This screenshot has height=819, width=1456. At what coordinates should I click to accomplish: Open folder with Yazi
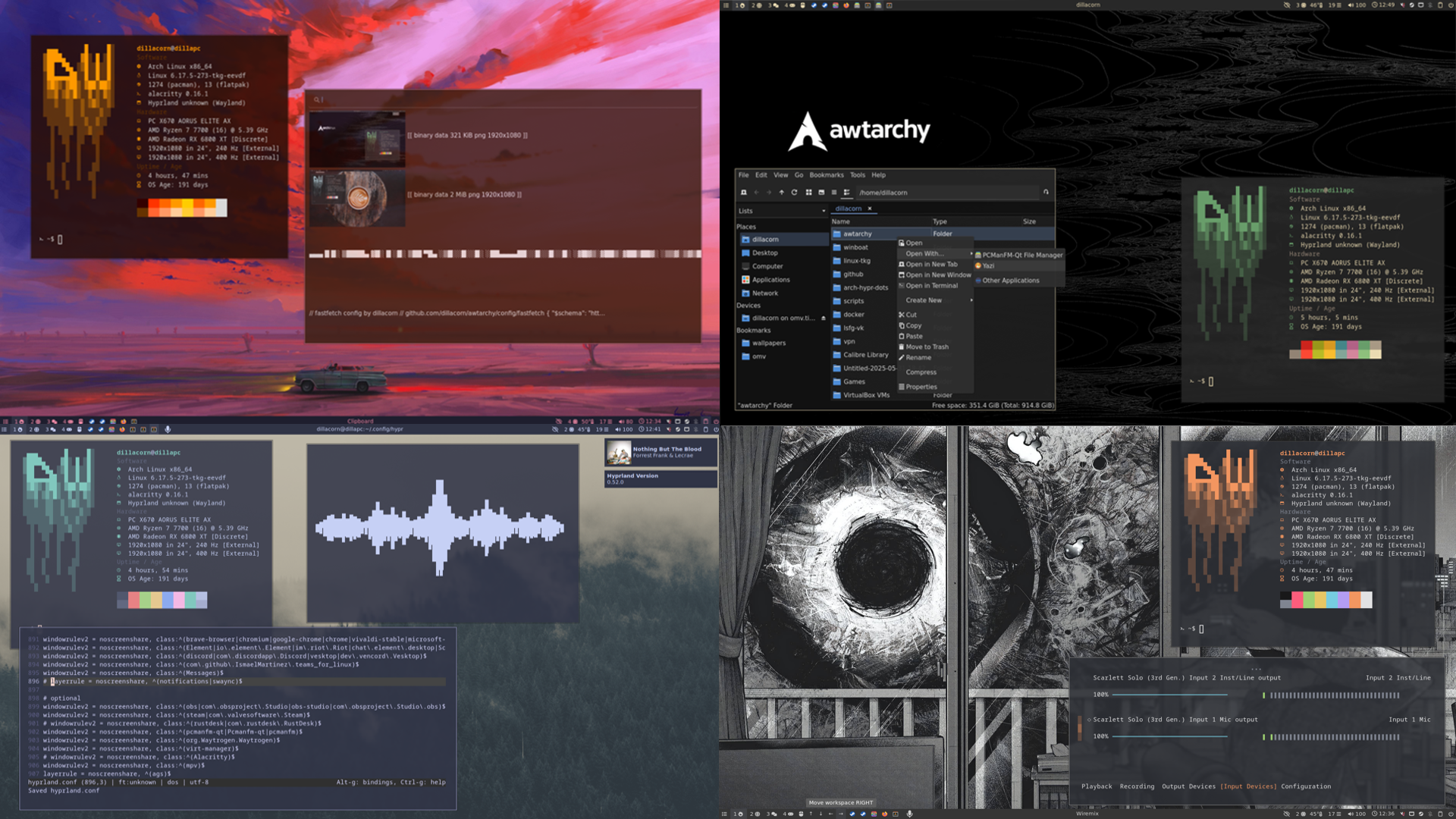point(988,266)
